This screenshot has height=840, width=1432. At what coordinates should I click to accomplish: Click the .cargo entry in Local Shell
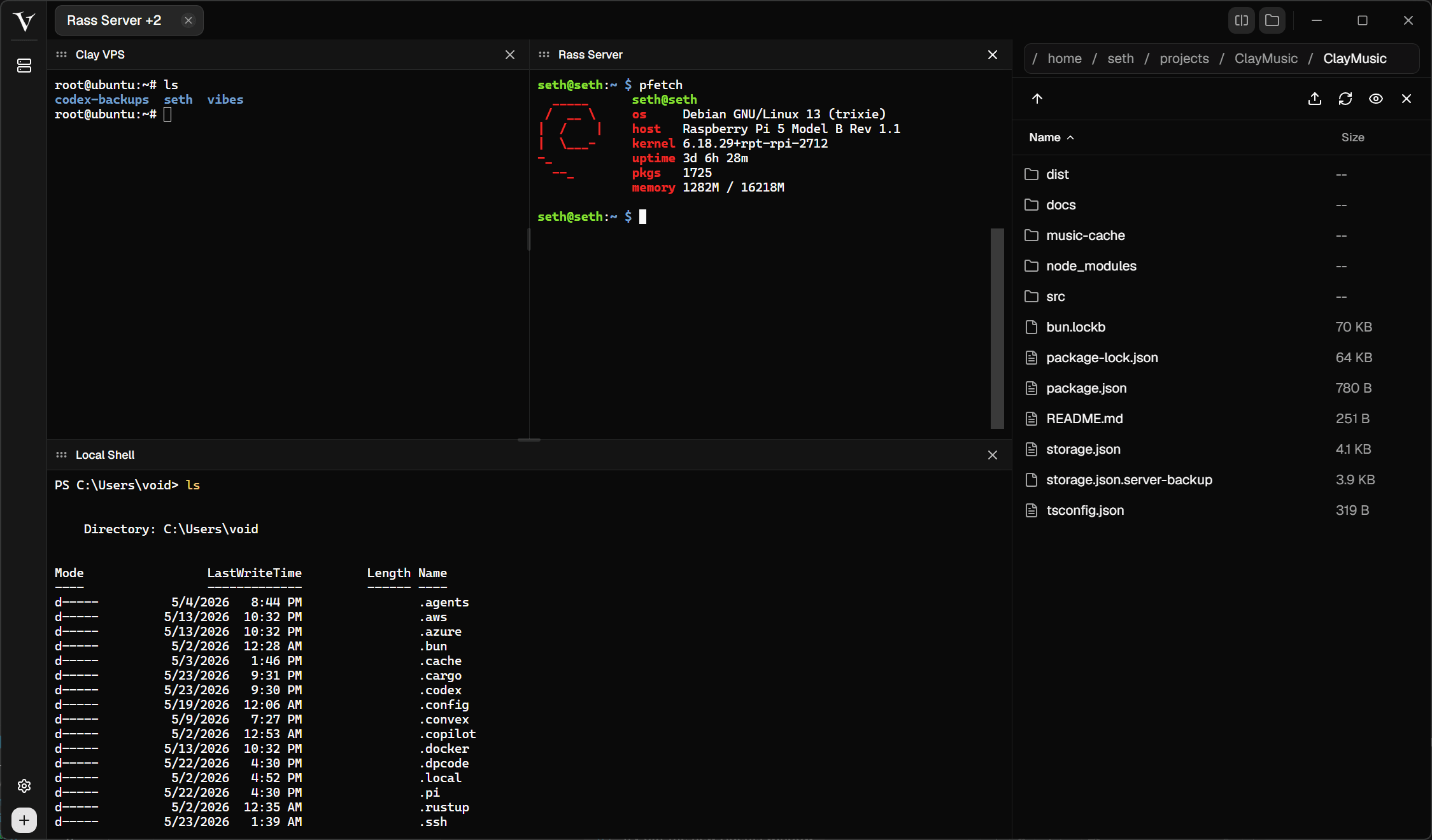click(441, 676)
